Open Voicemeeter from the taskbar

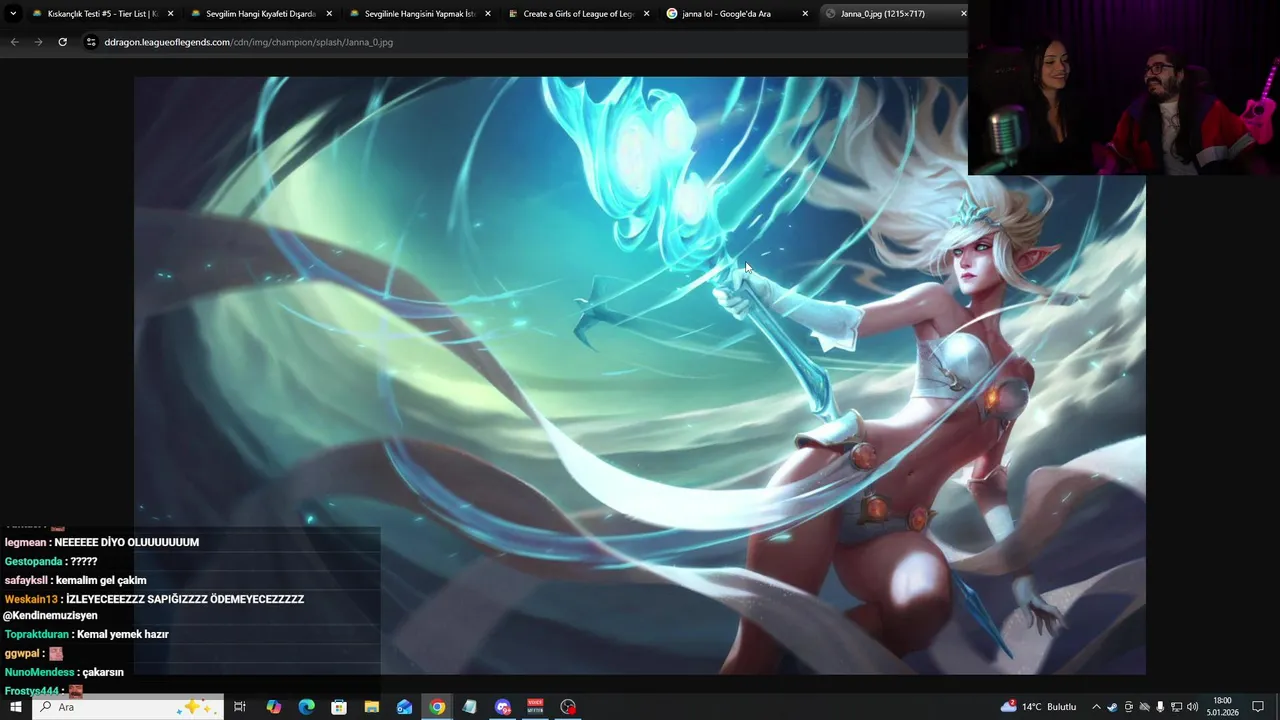(535, 707)
